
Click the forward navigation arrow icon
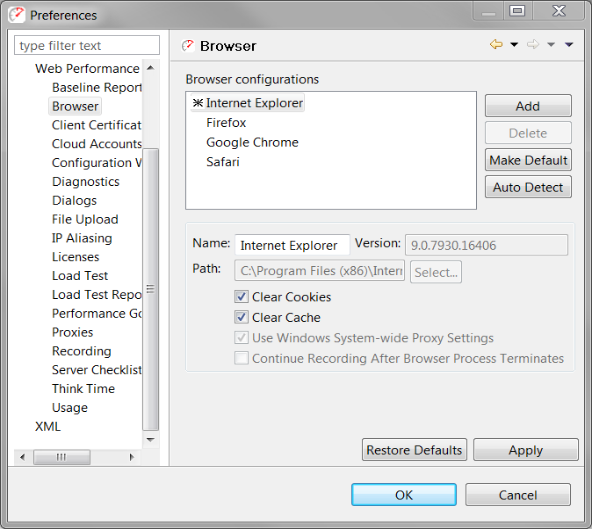click(533, 45)
